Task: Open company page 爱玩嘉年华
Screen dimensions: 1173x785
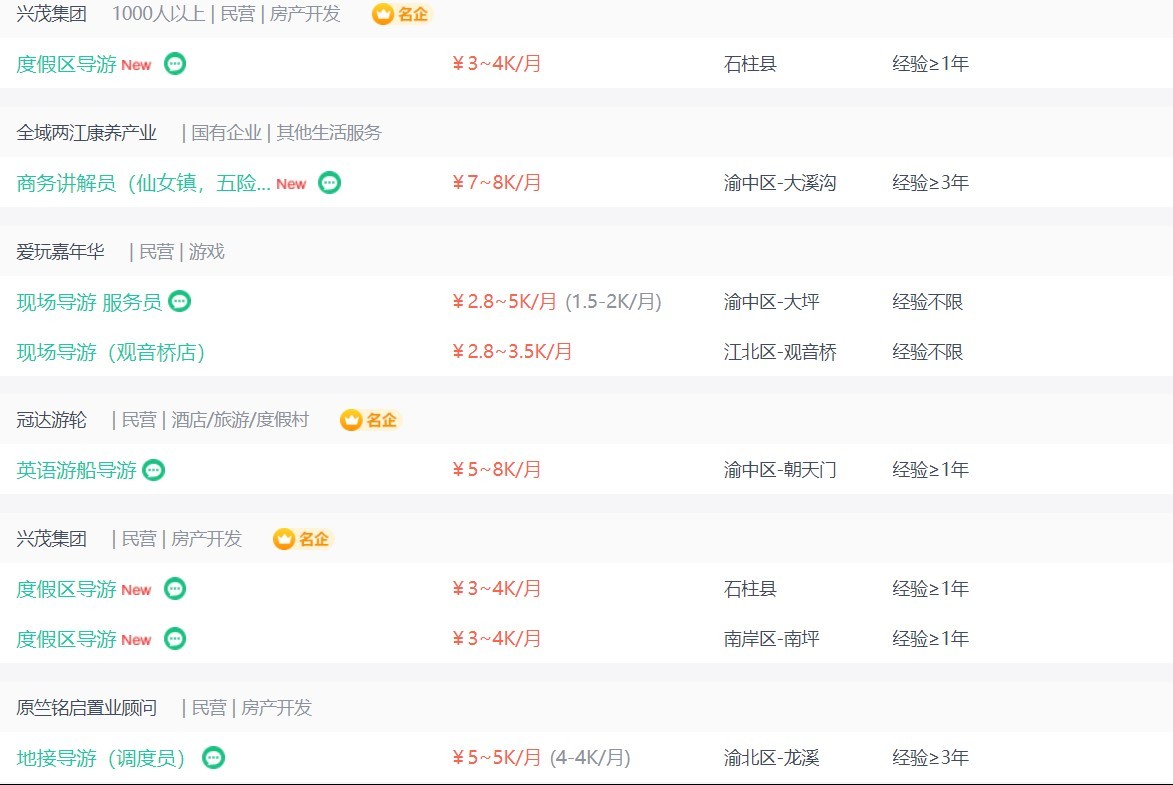Action: click(61, 251)
